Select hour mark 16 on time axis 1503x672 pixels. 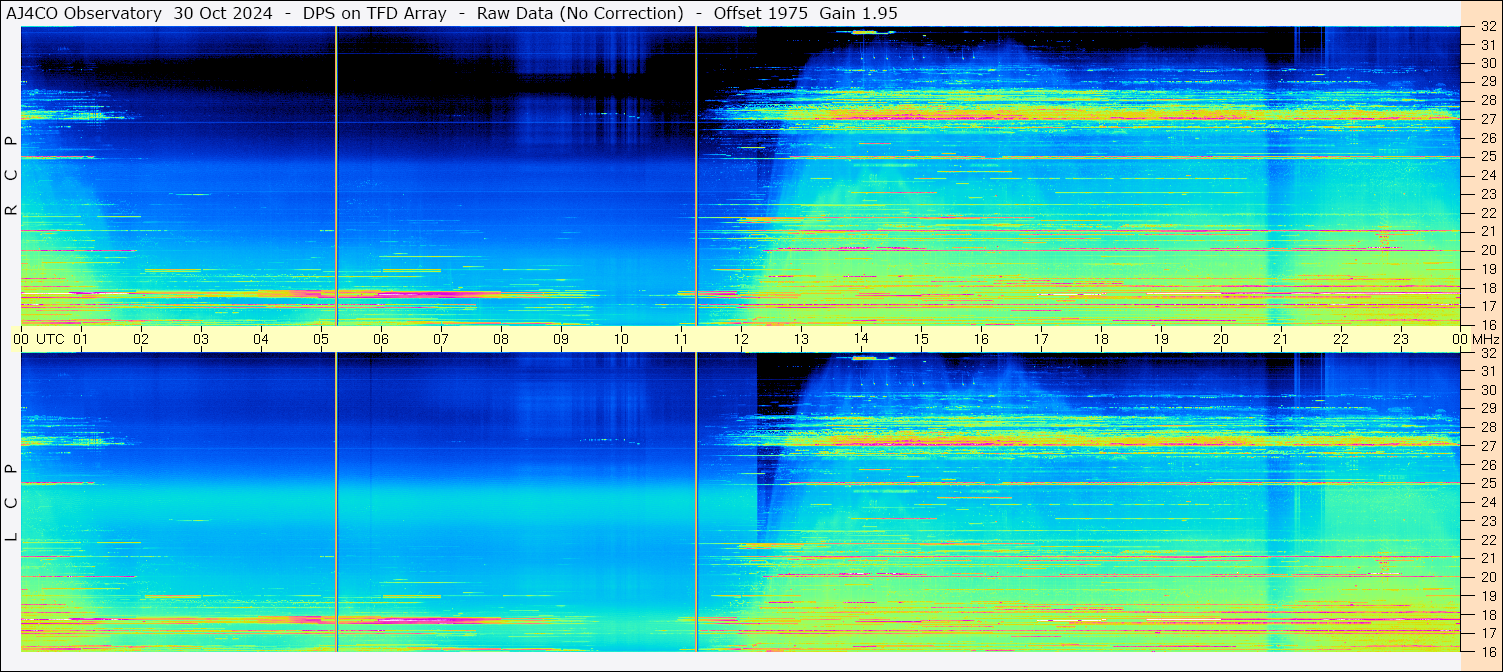point(981,339)
